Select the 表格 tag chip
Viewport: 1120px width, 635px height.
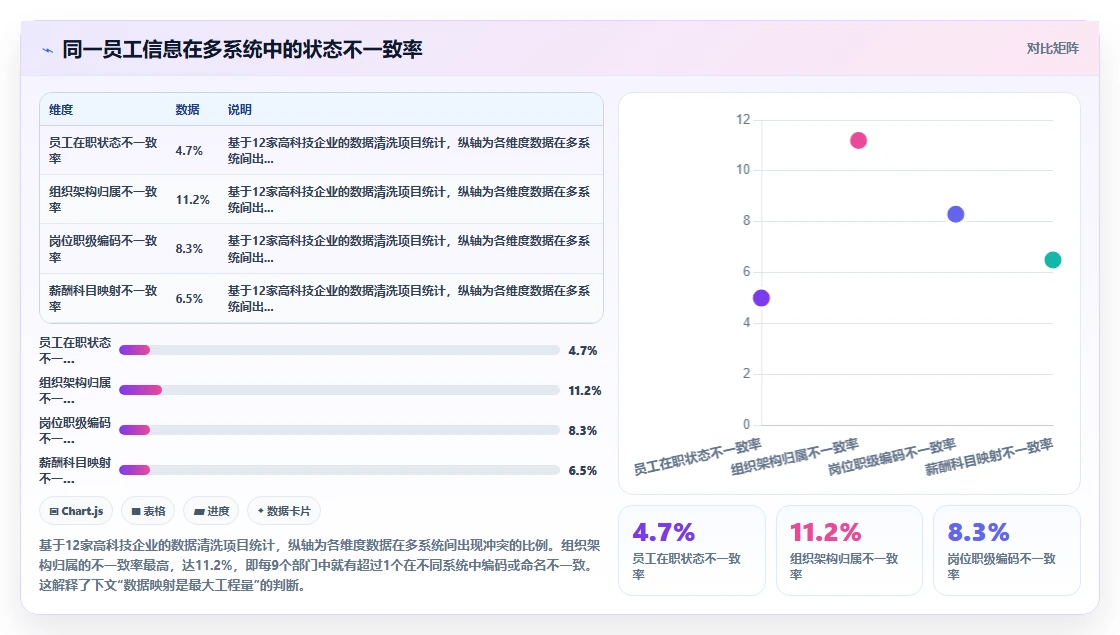pos(148,511)
